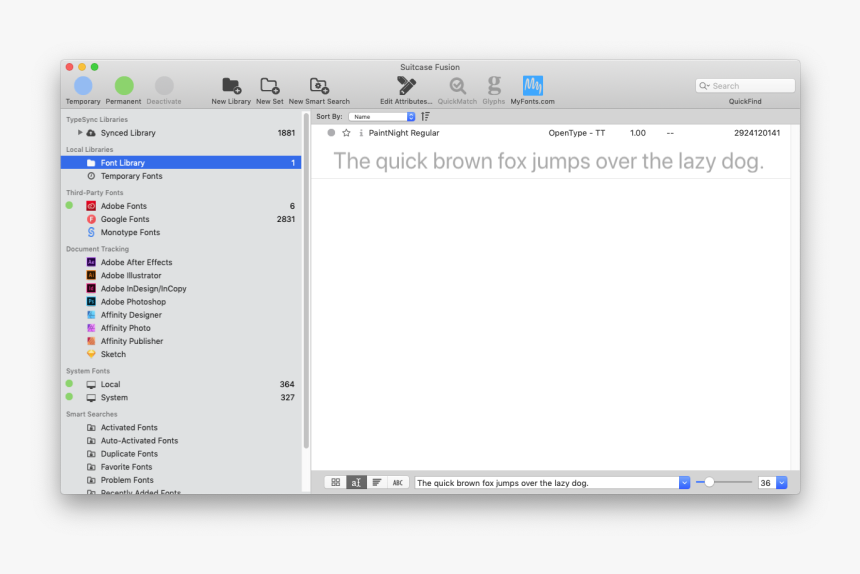The width and height of the screenshot is (860, 574).
Task: Toggle Adobe Fonts green activation dot
Action: (69, 206)
